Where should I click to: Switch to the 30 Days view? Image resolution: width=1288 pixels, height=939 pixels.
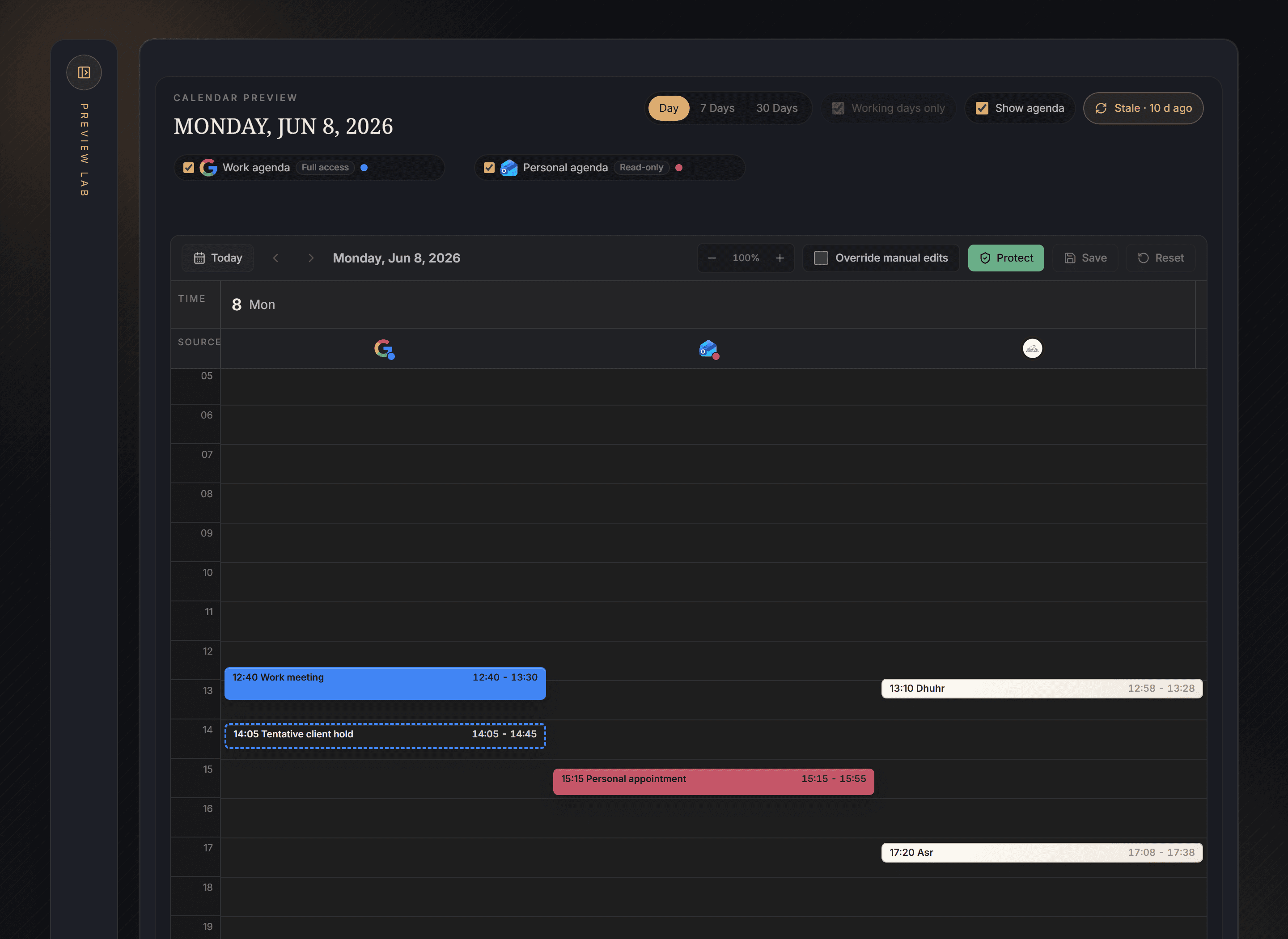coord(776,108)
